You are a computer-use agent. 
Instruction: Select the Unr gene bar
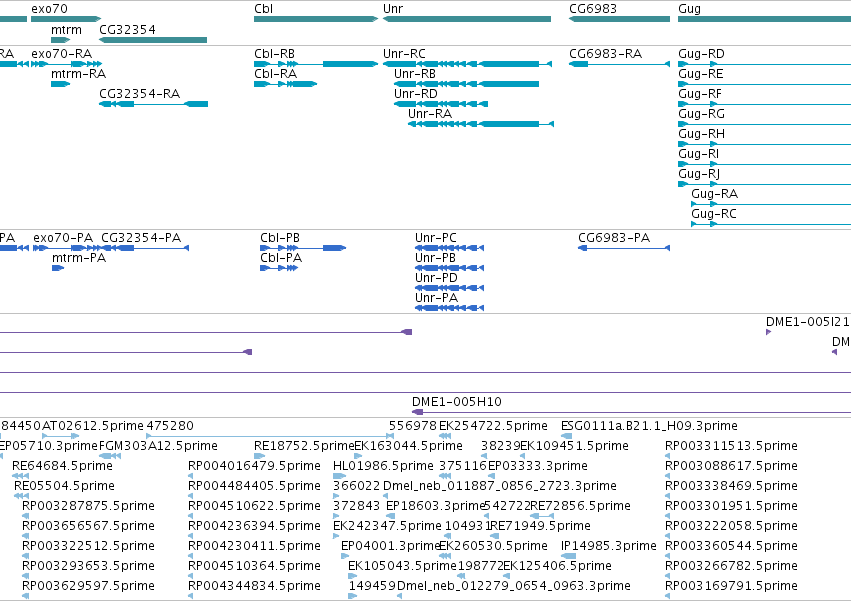coord(467,19)
